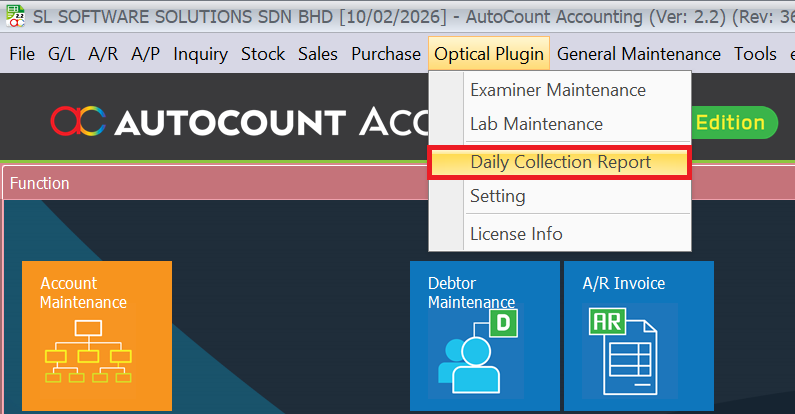Select Daily Collection Report menu entry
This screenshot has width=795, height=414.
[560, 162]
